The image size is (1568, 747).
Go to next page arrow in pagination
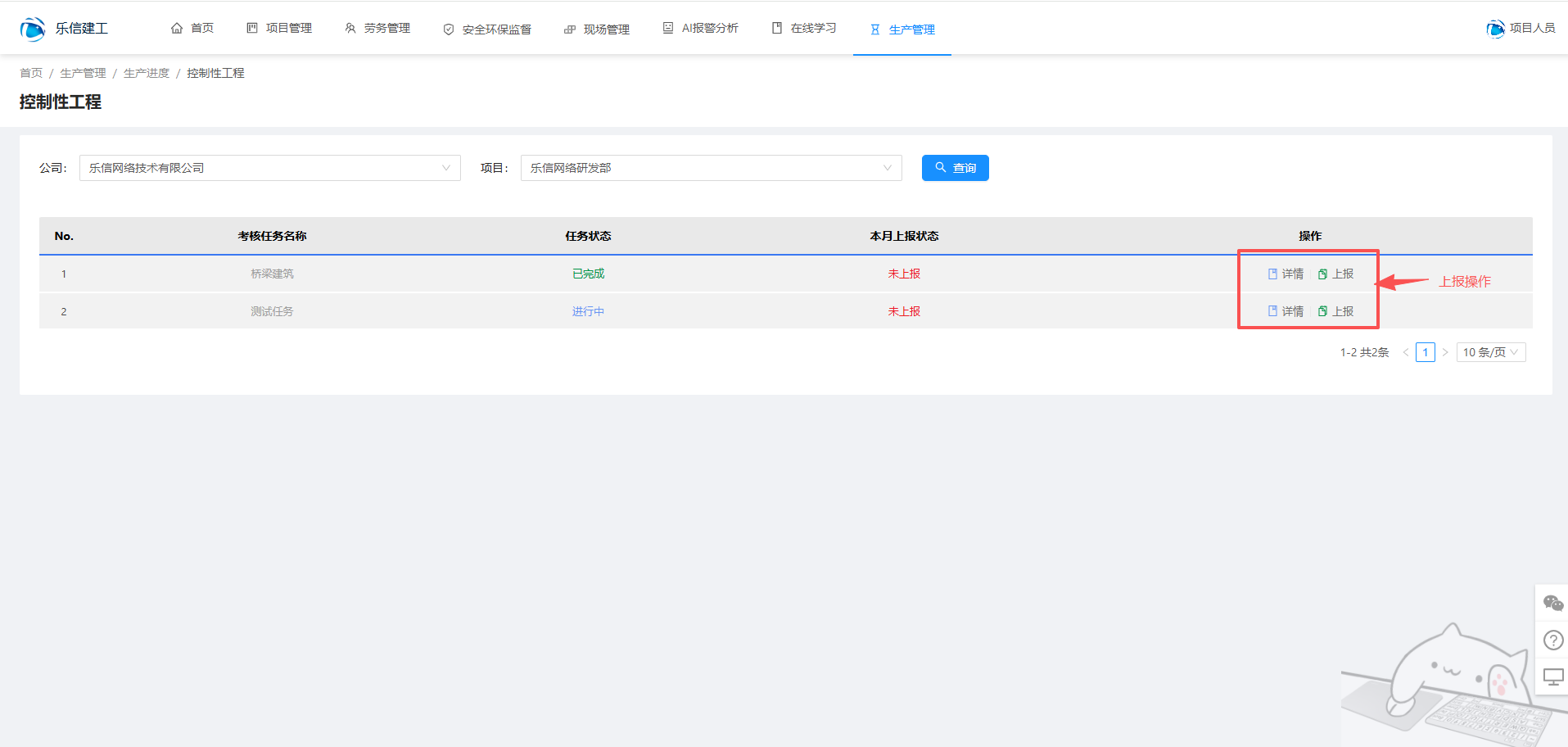tap(1445, 352)
